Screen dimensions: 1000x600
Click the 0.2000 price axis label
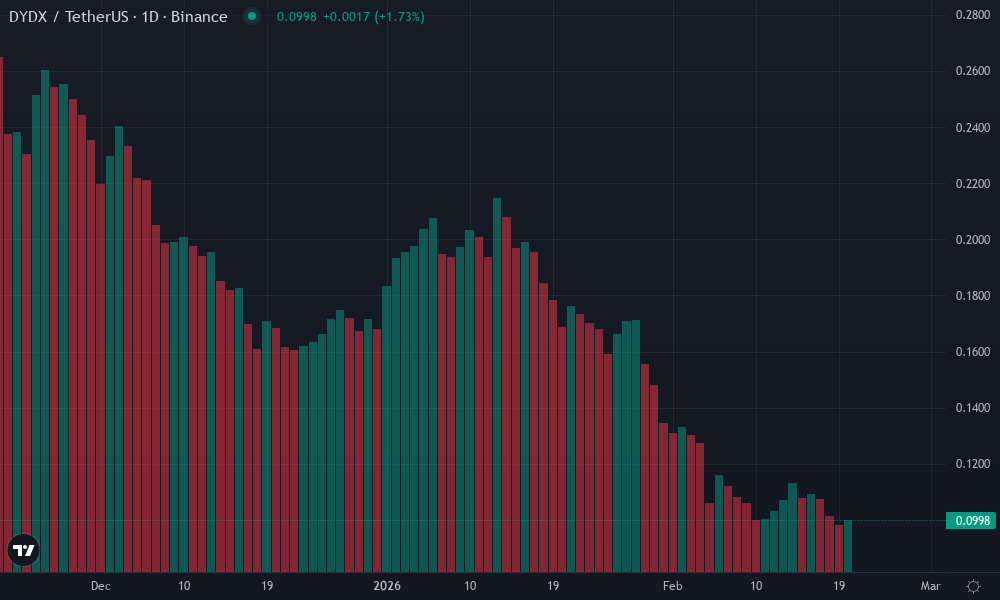click(x=973, y=240)
